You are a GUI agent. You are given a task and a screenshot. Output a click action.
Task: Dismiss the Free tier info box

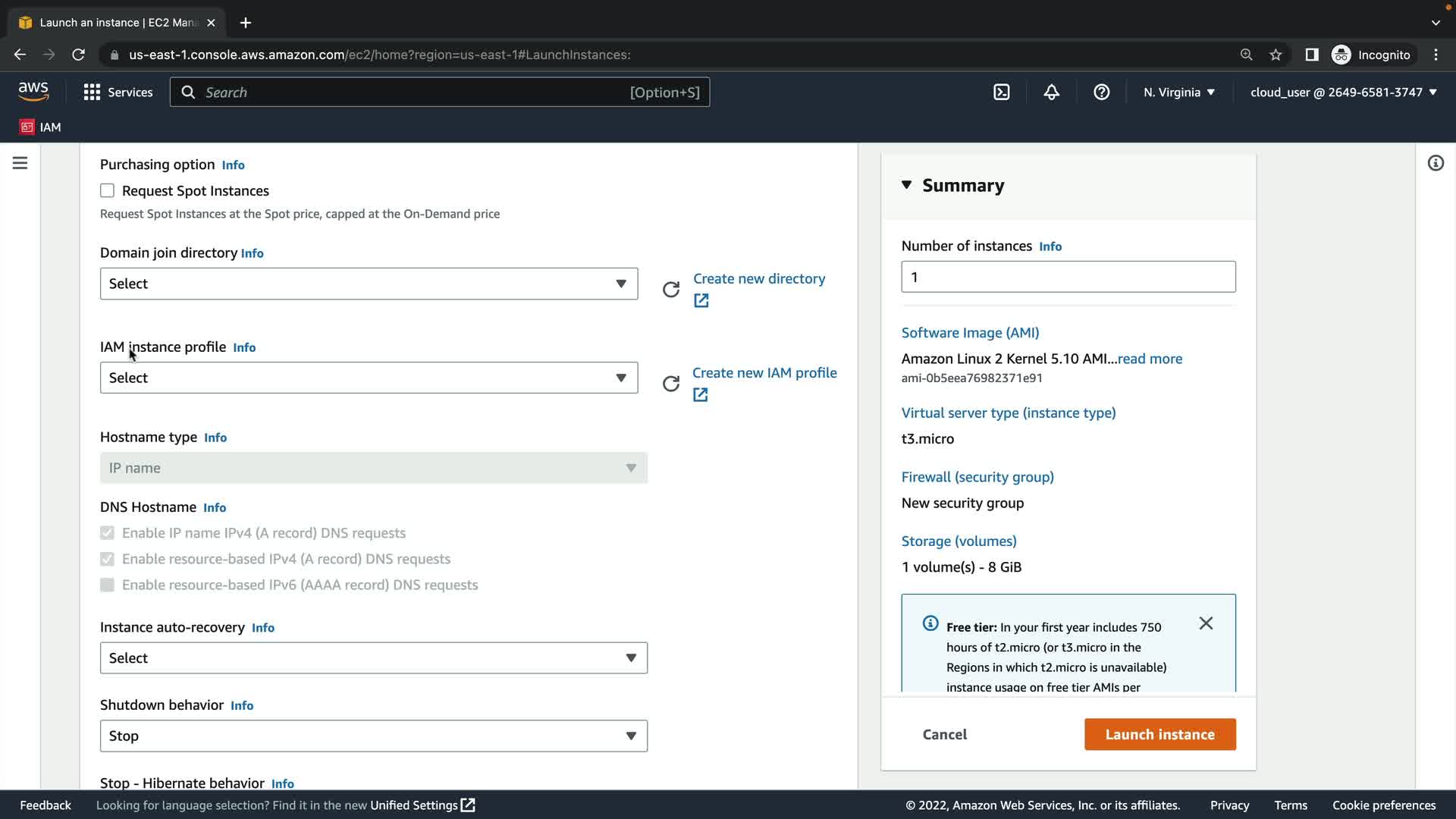(1206, 623)
